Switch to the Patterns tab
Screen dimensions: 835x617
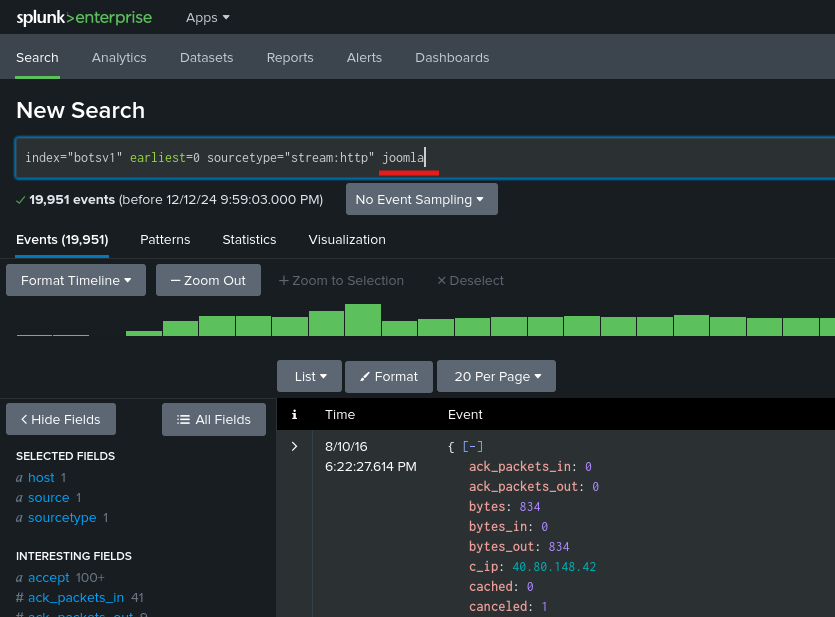coord(165,240)
